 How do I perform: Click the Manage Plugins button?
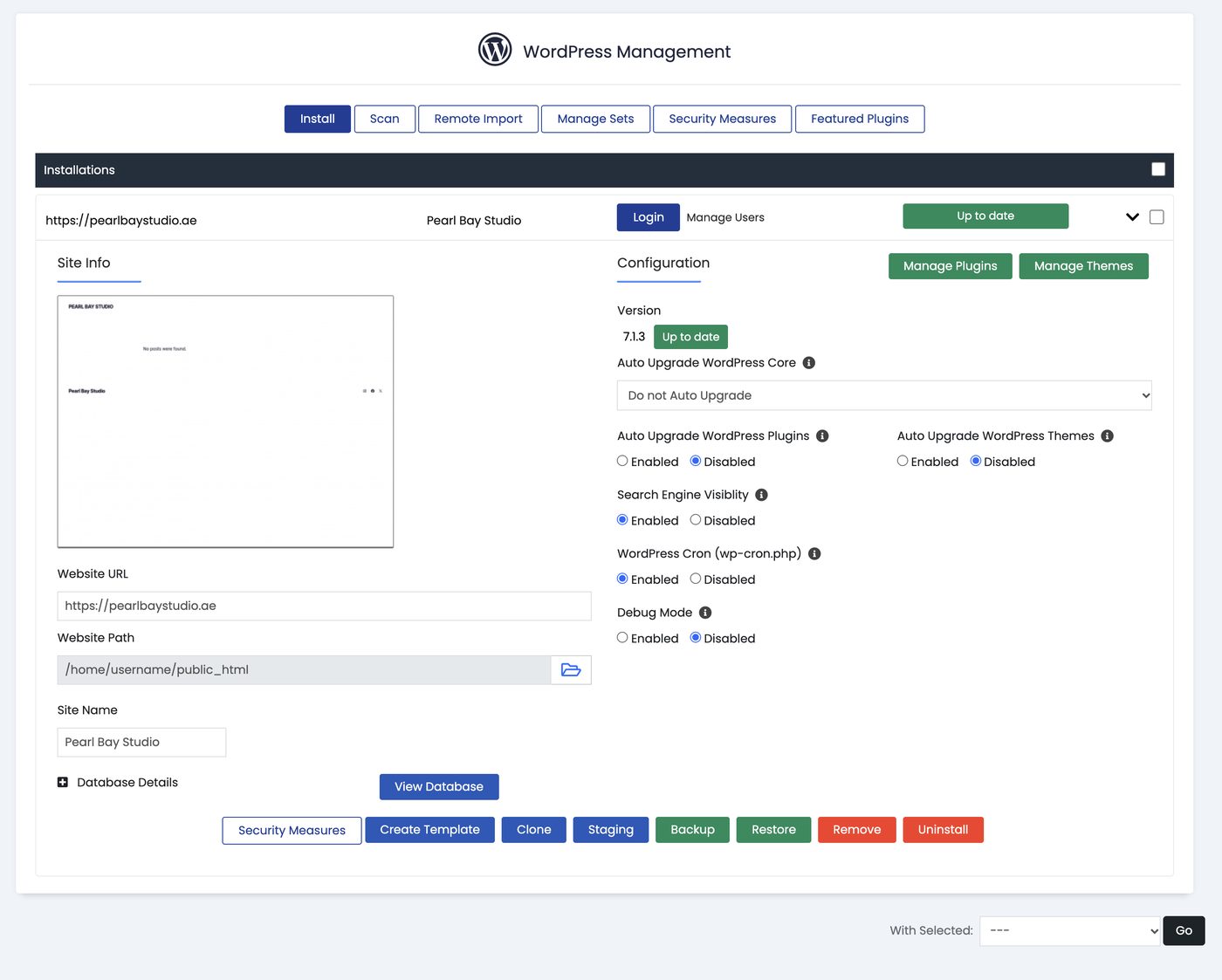click(x=951, y=266)
